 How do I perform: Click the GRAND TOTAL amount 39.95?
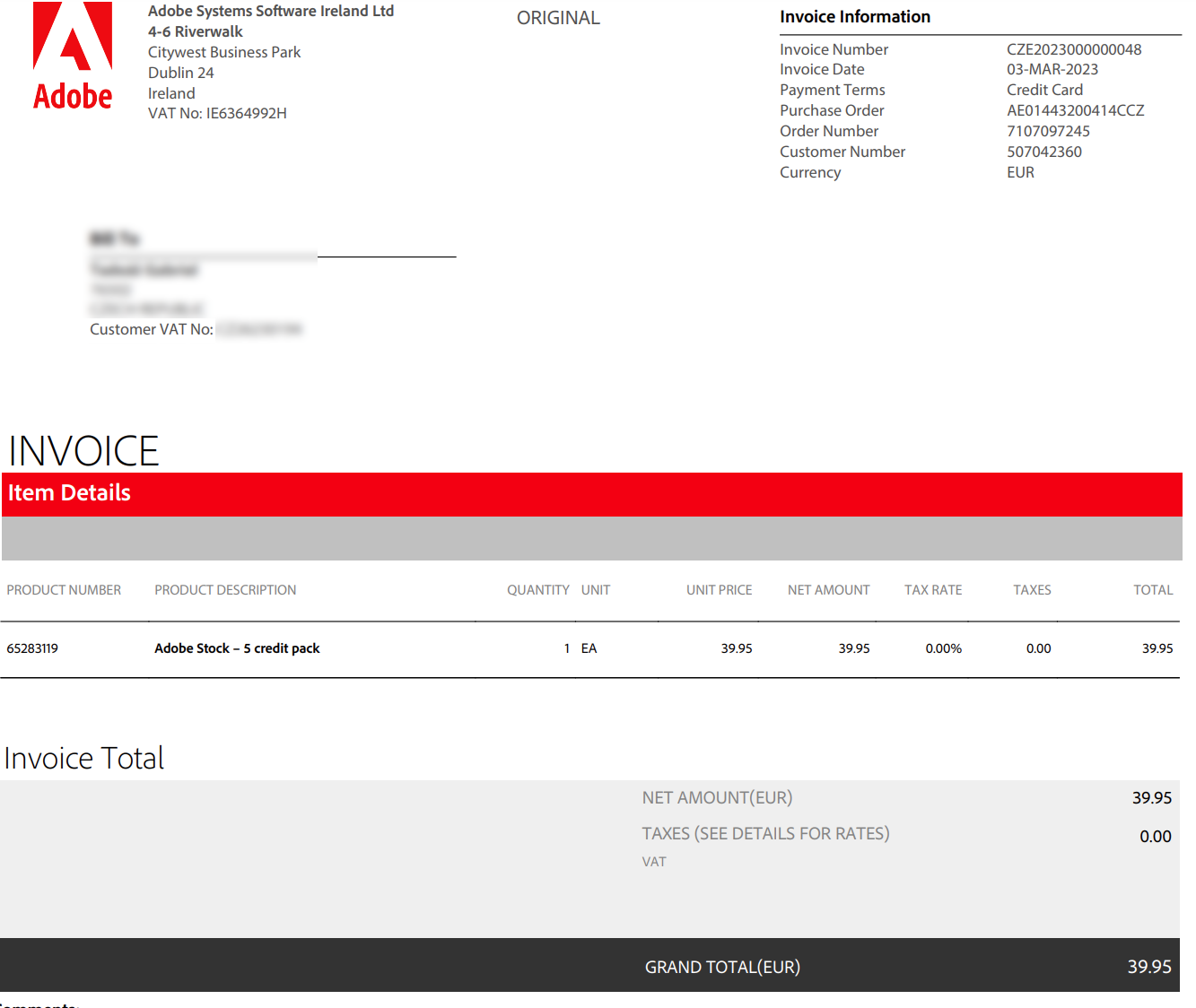tap(1150, 967)
